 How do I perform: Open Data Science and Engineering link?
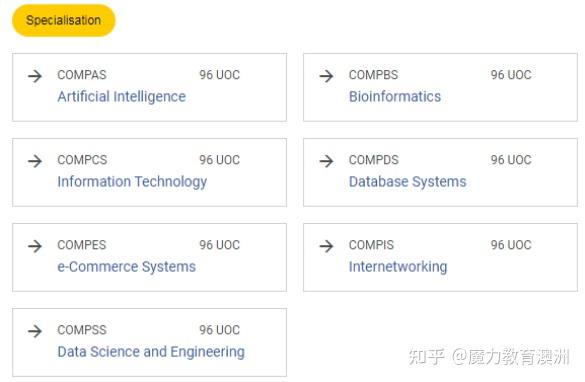point(151,352)
